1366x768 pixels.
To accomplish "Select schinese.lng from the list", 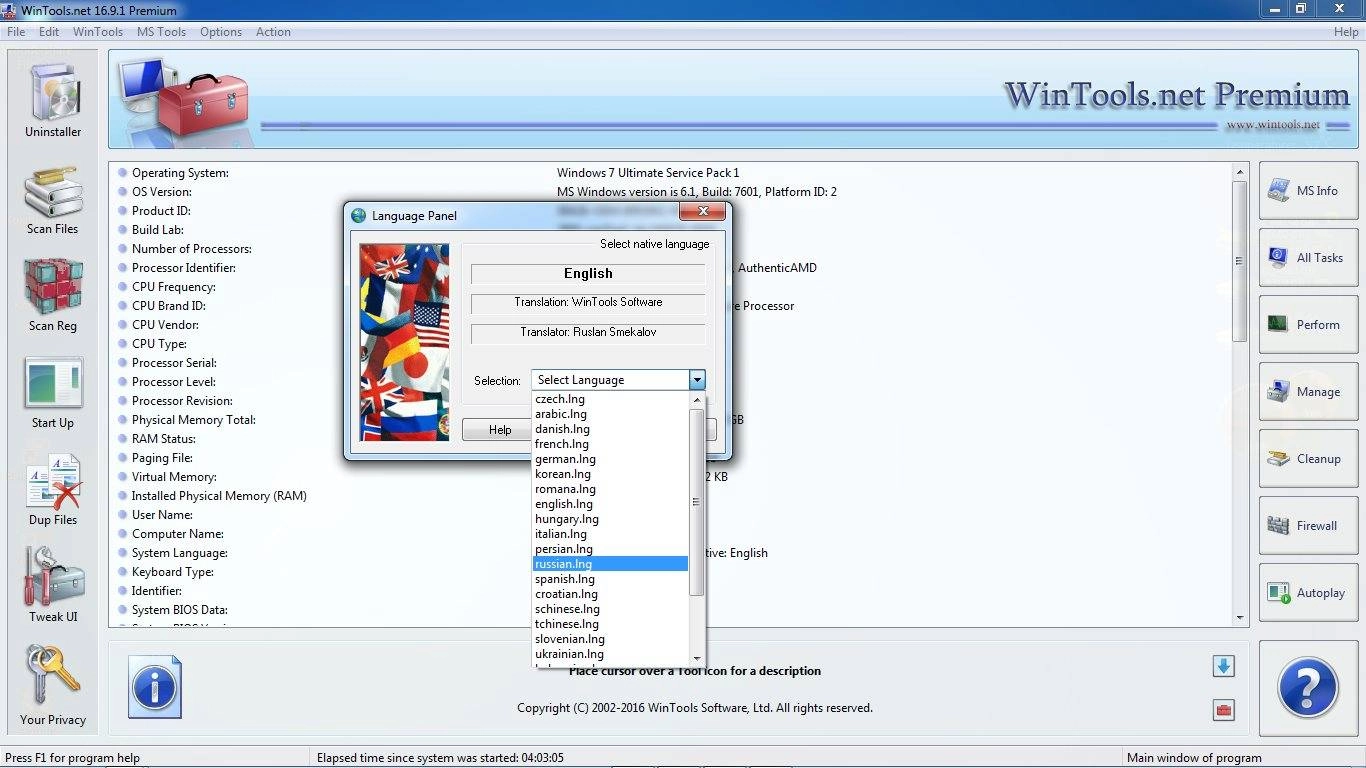I will (611, 609).
